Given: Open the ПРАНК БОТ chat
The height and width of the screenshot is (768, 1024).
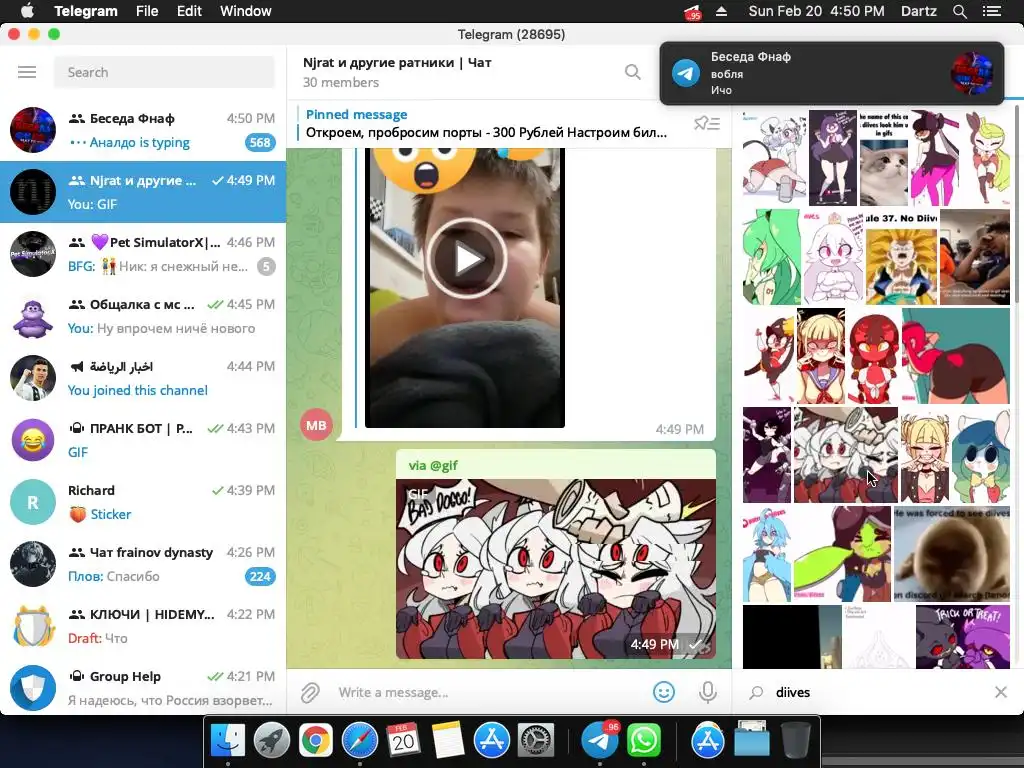Looking at the screenshot, I should click(143, 440).
